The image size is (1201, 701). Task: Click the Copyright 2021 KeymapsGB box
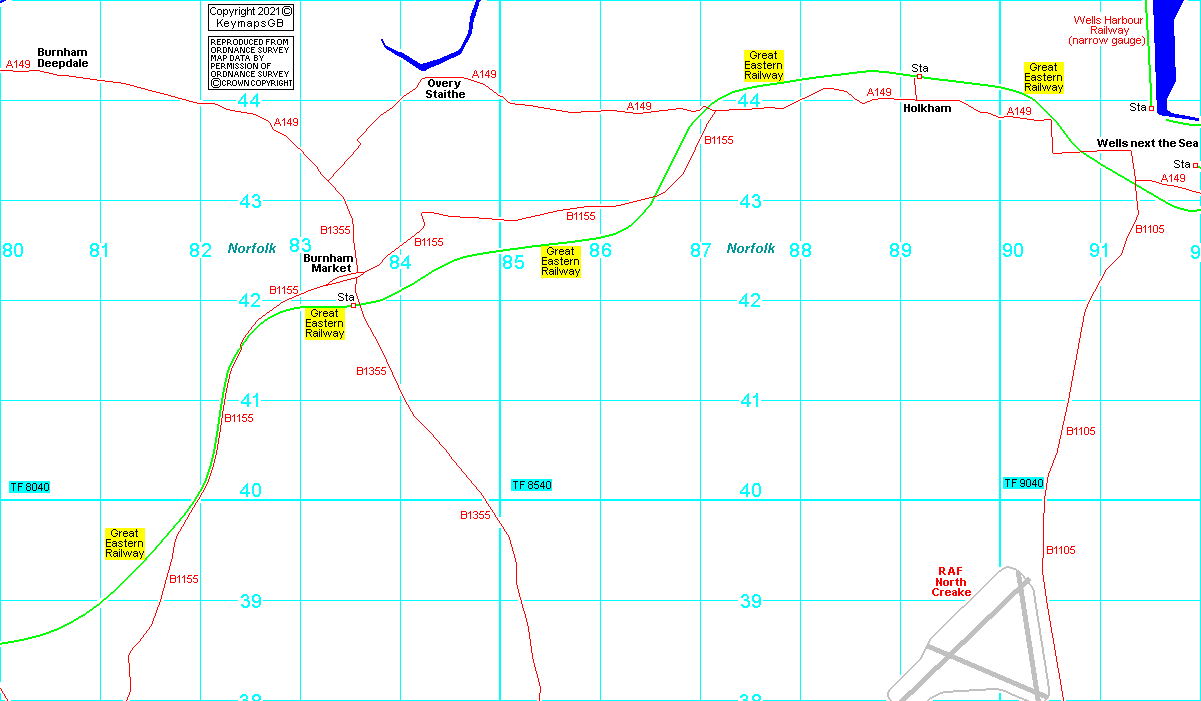[x=250, y=16]
